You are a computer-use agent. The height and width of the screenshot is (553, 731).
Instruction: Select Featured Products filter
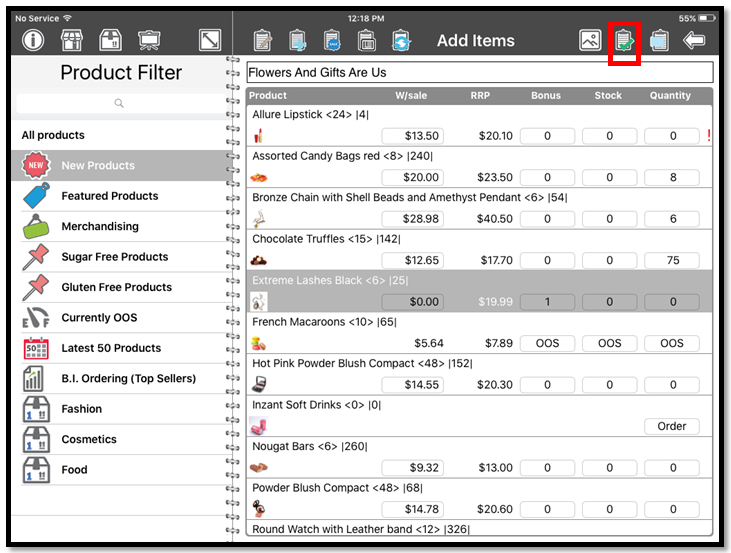pos(124,196)
